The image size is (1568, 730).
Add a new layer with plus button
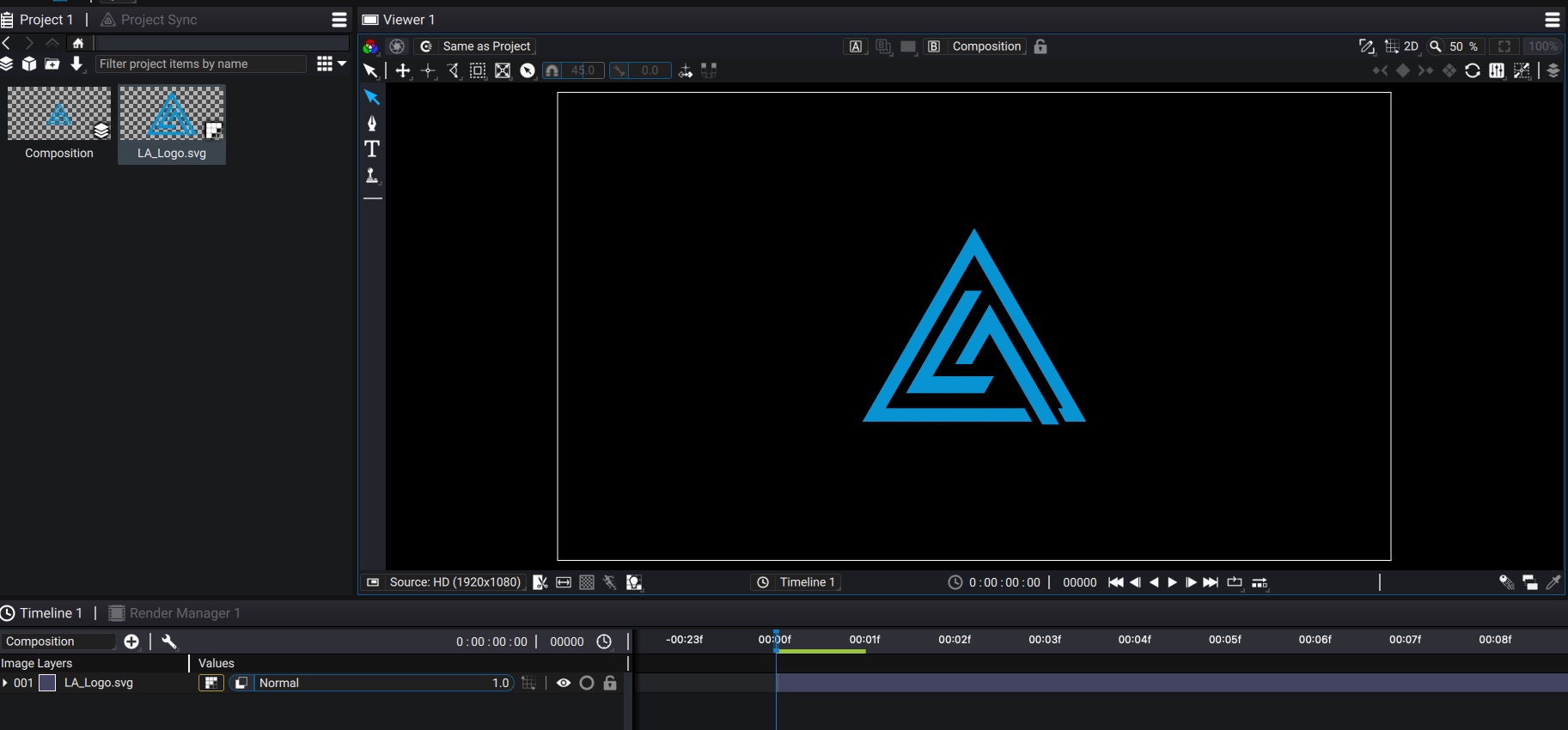(x=131, y=642)
